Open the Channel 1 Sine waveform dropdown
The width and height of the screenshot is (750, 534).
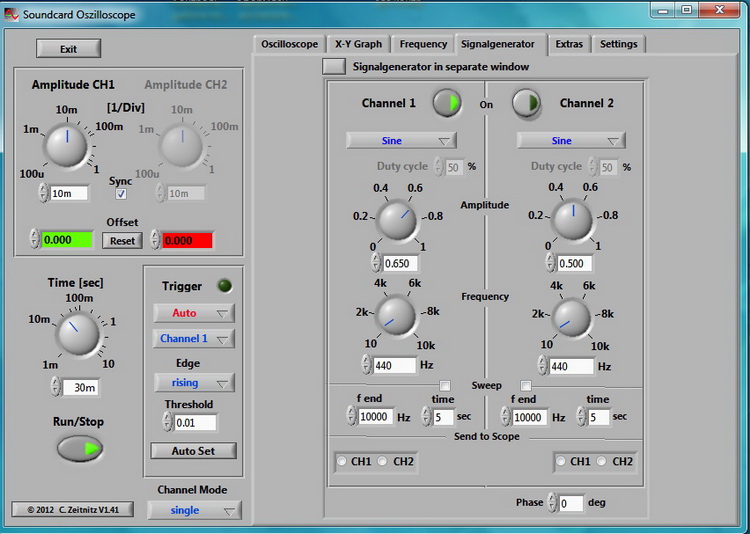point(401,141)
